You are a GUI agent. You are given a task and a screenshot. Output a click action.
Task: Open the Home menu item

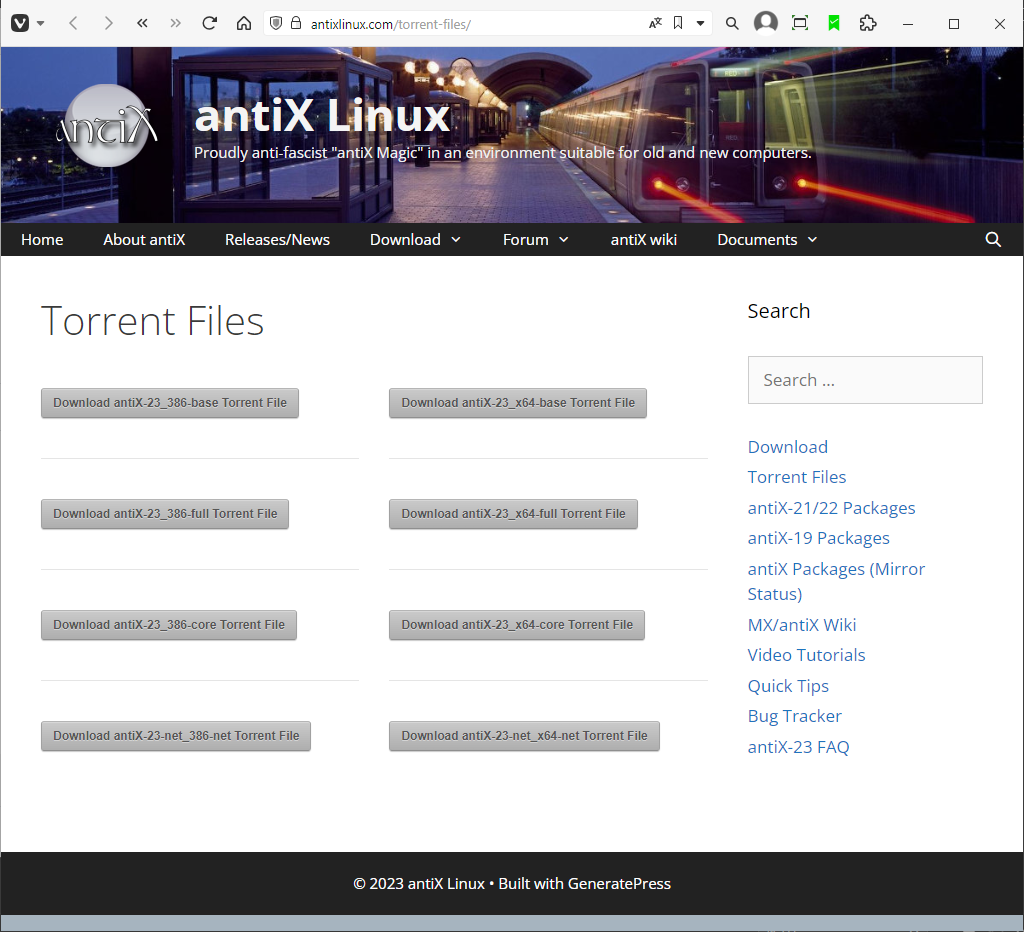tap(42, 240)
